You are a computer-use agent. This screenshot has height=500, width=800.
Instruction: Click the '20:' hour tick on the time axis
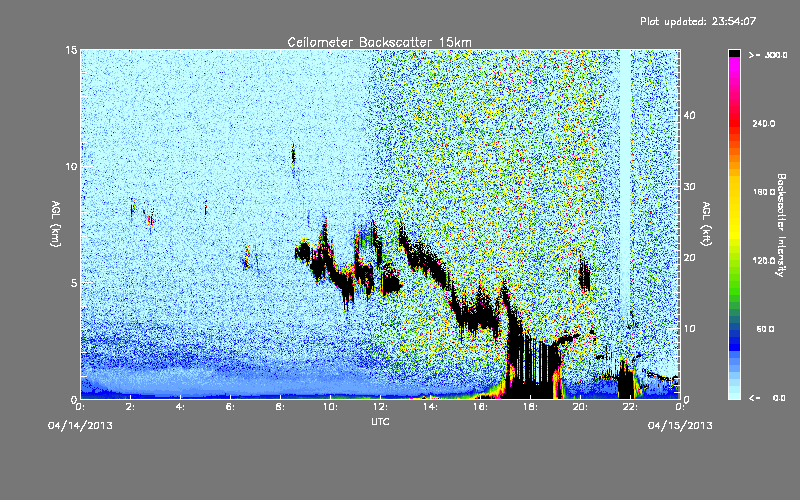pyautogui.click(x=581, y=407)
